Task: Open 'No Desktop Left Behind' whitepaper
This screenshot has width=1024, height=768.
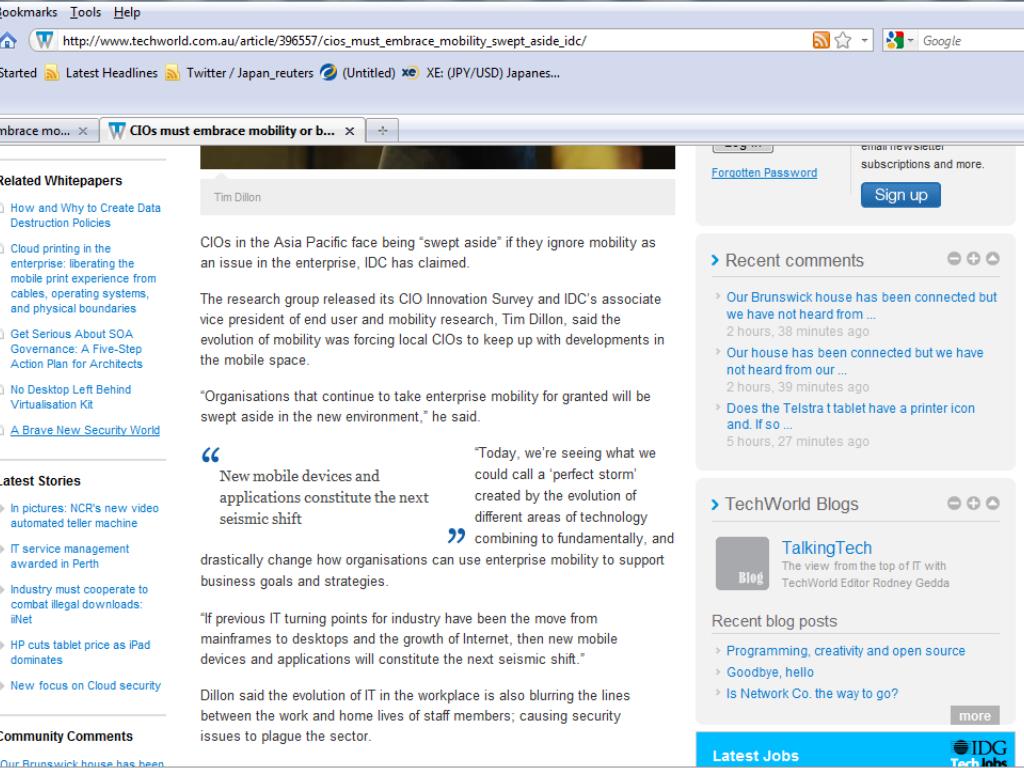Action: tap(71, 396)
